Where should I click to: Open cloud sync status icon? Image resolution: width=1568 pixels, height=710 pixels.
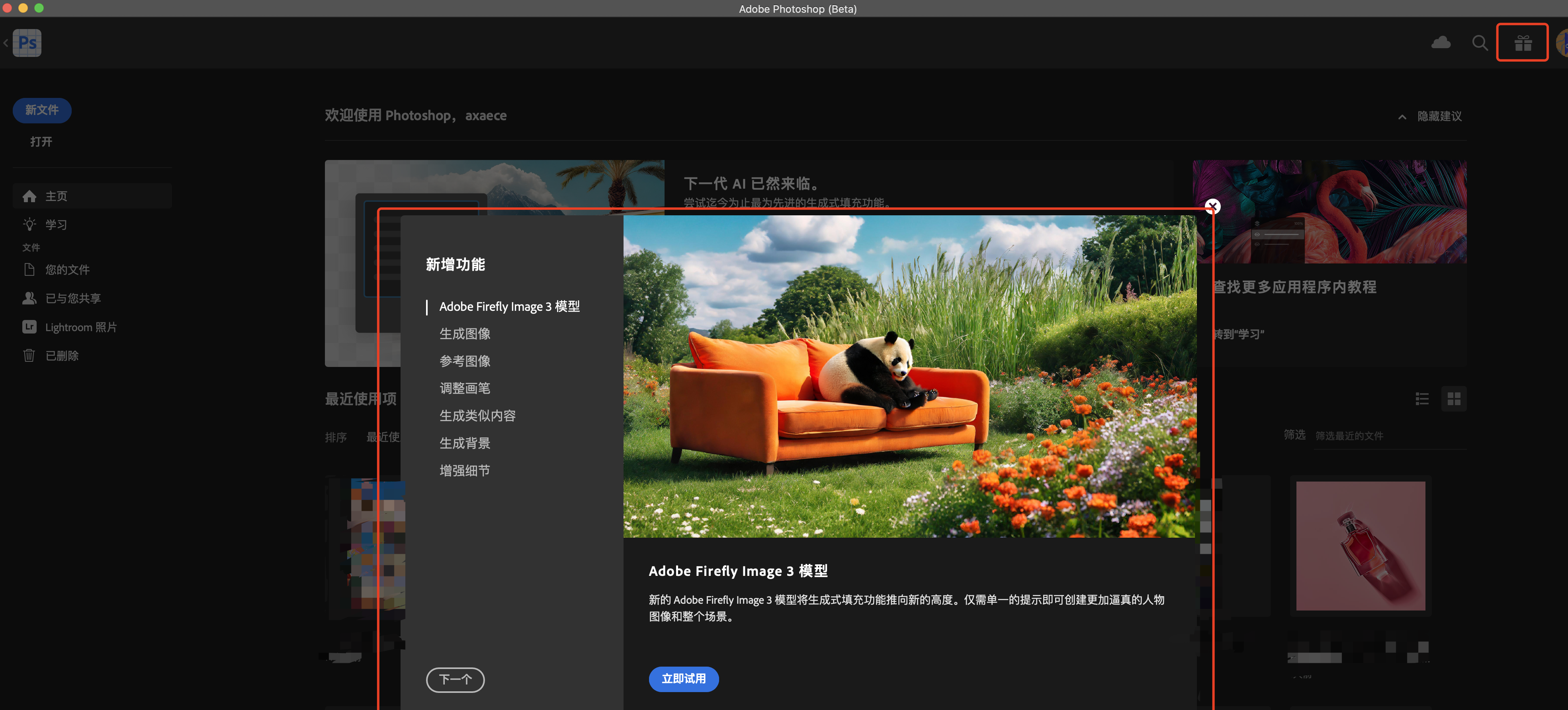click(x=1440, y=43)
